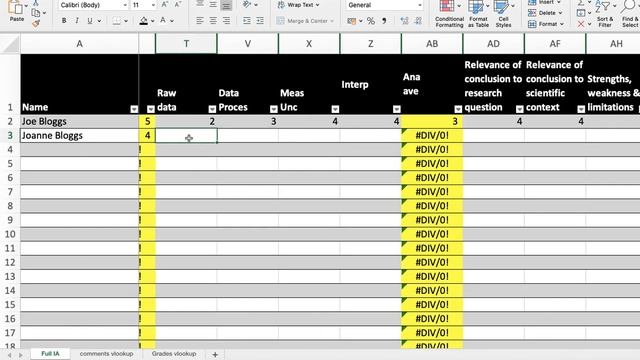Open the Name column filter dropdown
The height and width of the screenshot is (360, 640).
[x=134, y=109]
